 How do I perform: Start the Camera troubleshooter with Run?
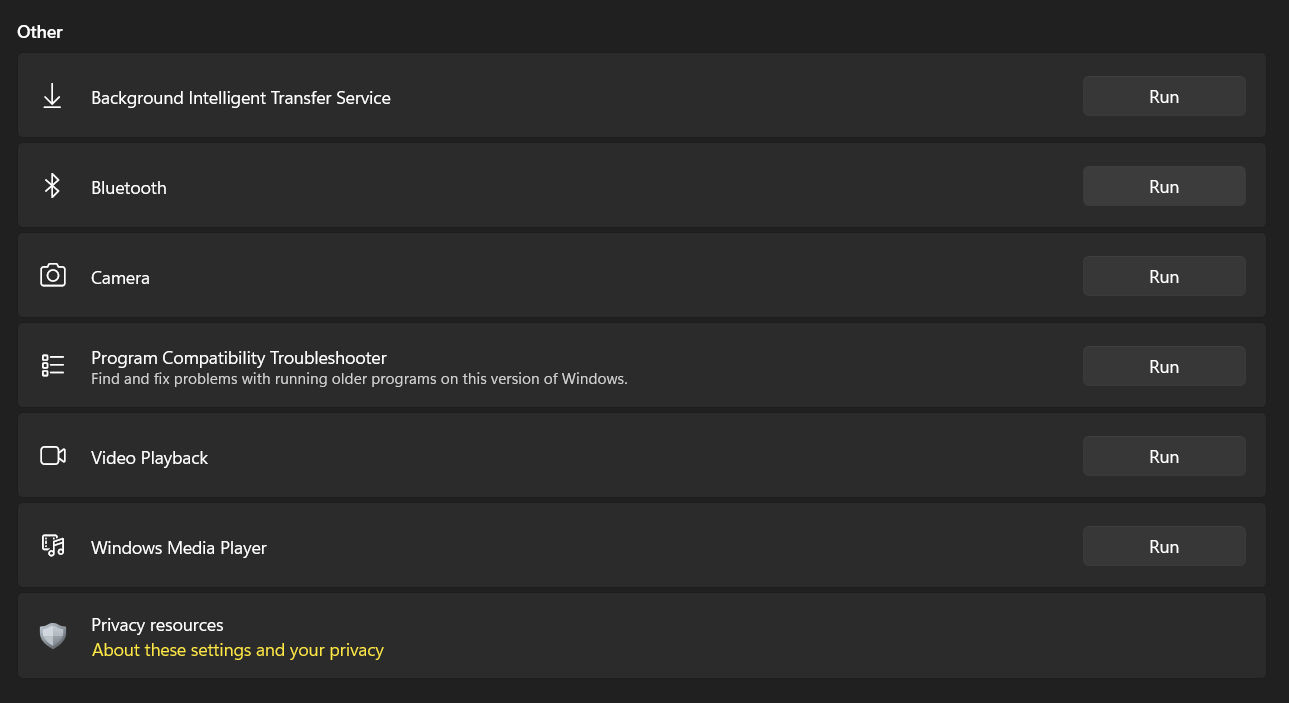pyautogui.click(x=1163, y=277)
